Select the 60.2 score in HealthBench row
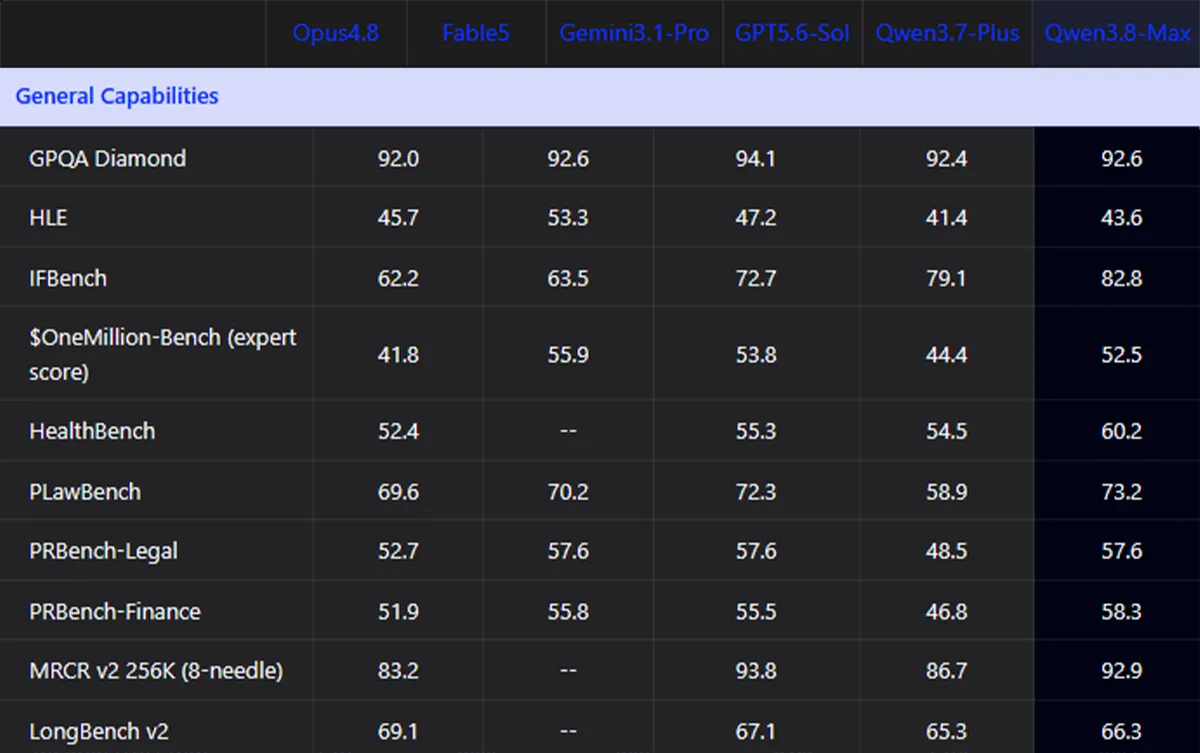The image size is (1200, 753). (1121, 431)
